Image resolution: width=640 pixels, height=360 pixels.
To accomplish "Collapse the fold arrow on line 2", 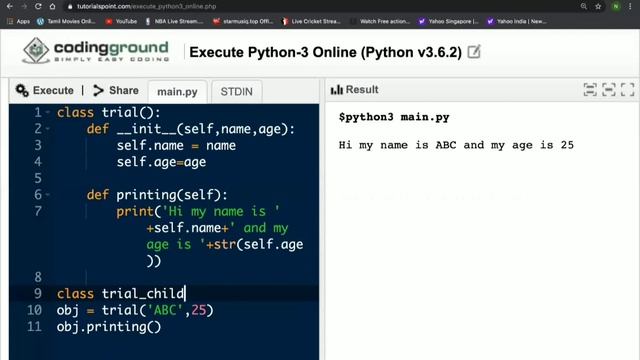I will [48, 129].
